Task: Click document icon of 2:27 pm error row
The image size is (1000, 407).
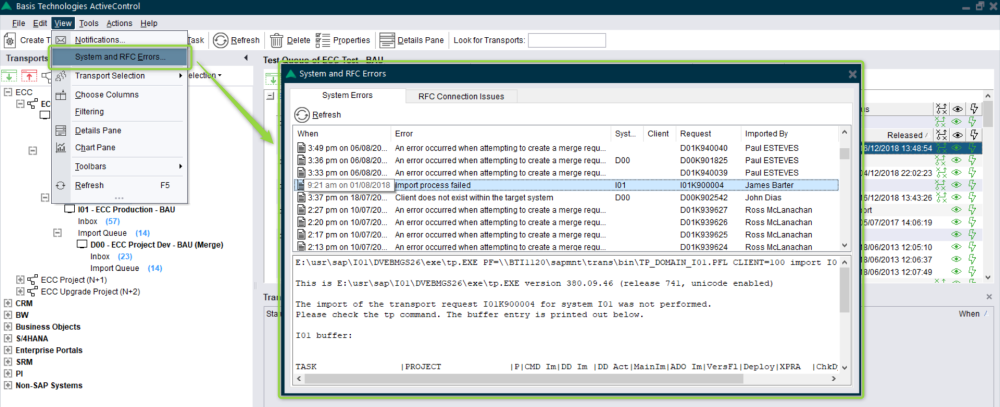Action: pos(302,210)
